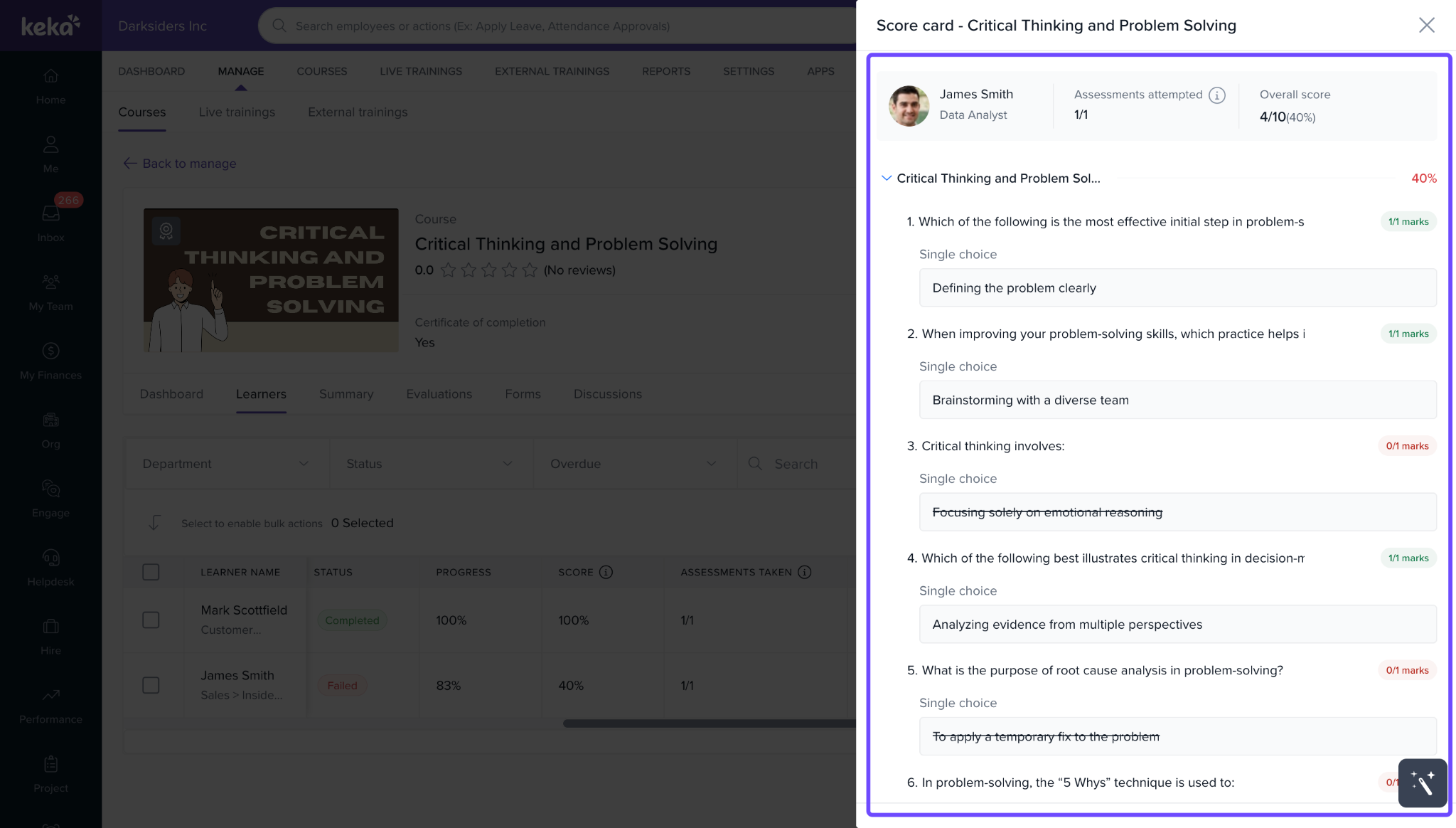This screenshot has height=828, width=1456.
Task: Click the Back to manage link
Action: pyautogui.click(x=180, y=164)
